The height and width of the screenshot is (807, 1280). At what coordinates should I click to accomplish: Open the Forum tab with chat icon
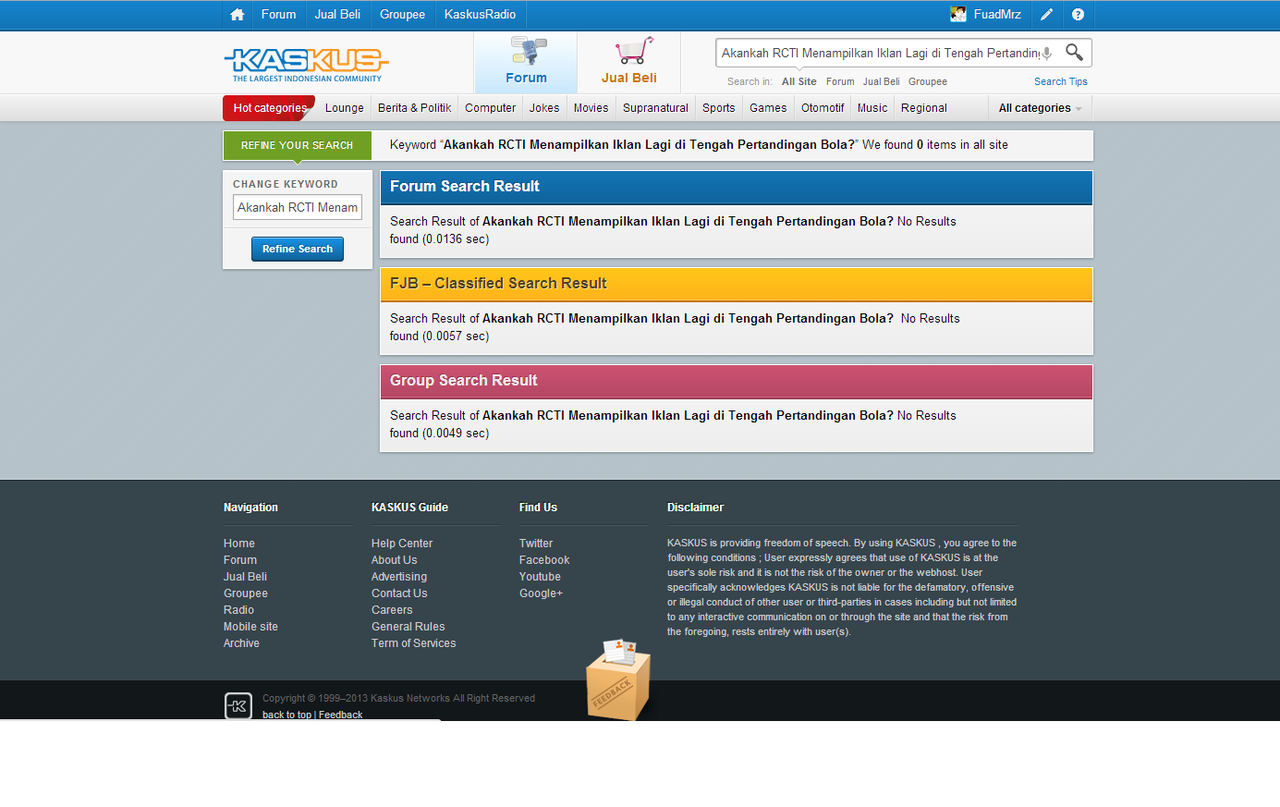point(526,62)
